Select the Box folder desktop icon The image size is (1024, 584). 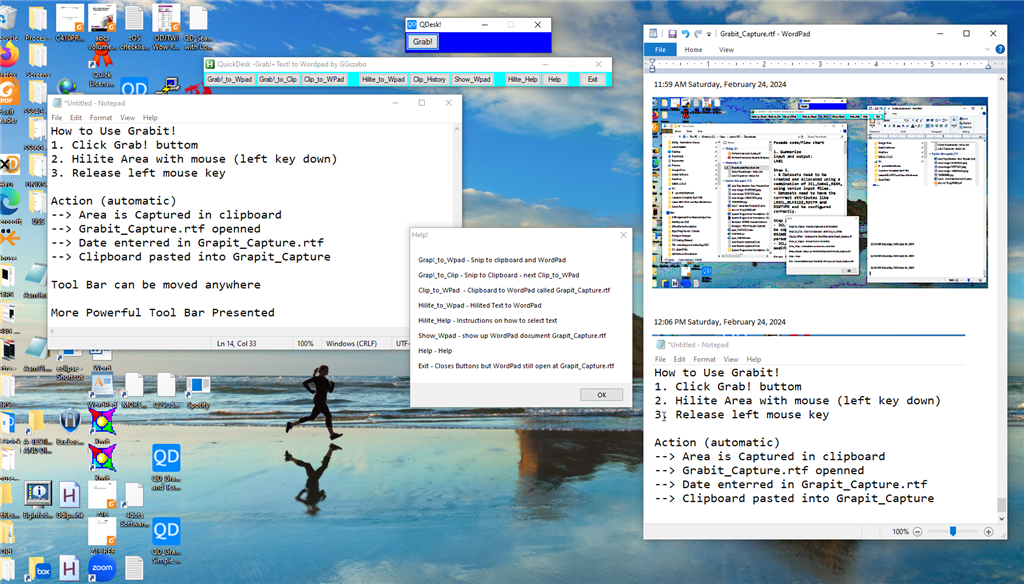tap(41, 570)
